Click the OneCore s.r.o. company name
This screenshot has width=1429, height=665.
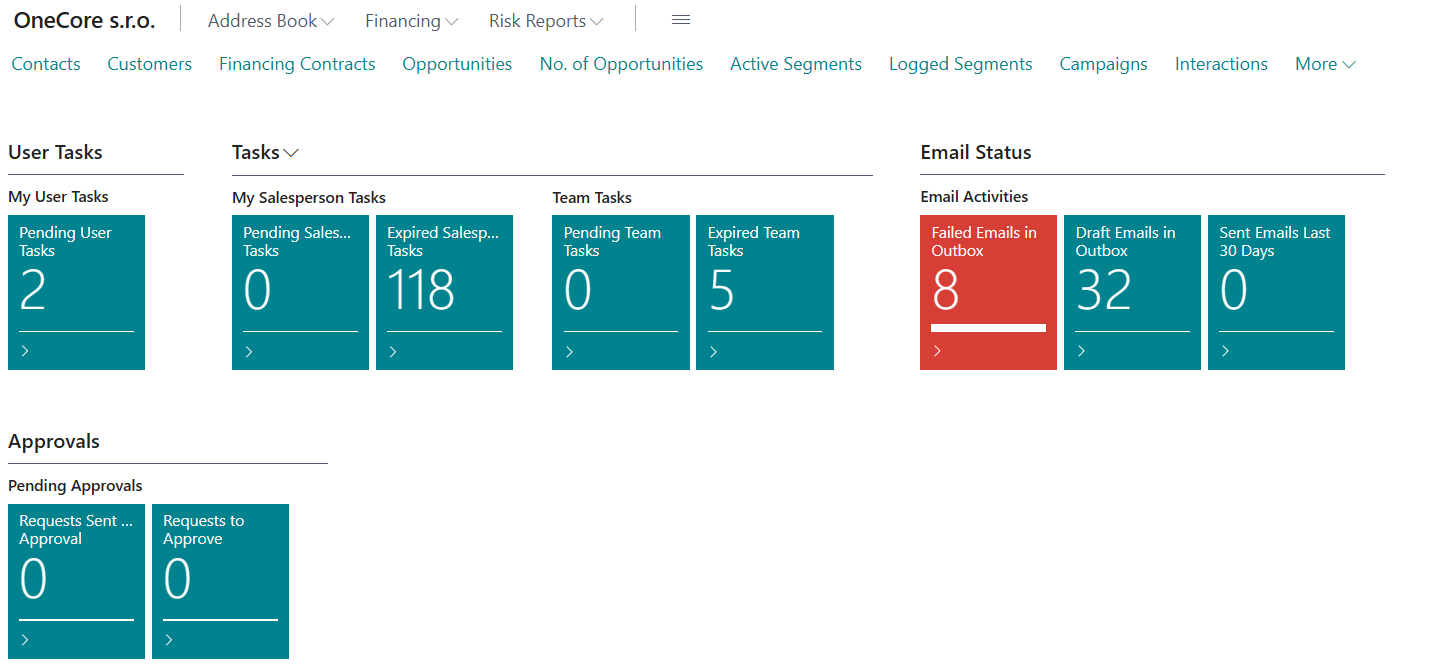(x=85, y=20)
